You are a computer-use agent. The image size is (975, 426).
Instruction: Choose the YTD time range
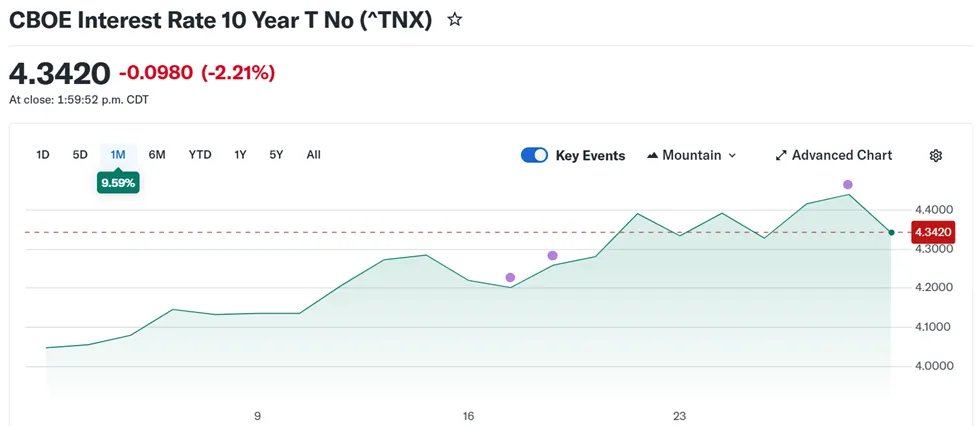(x=200, y=154)
